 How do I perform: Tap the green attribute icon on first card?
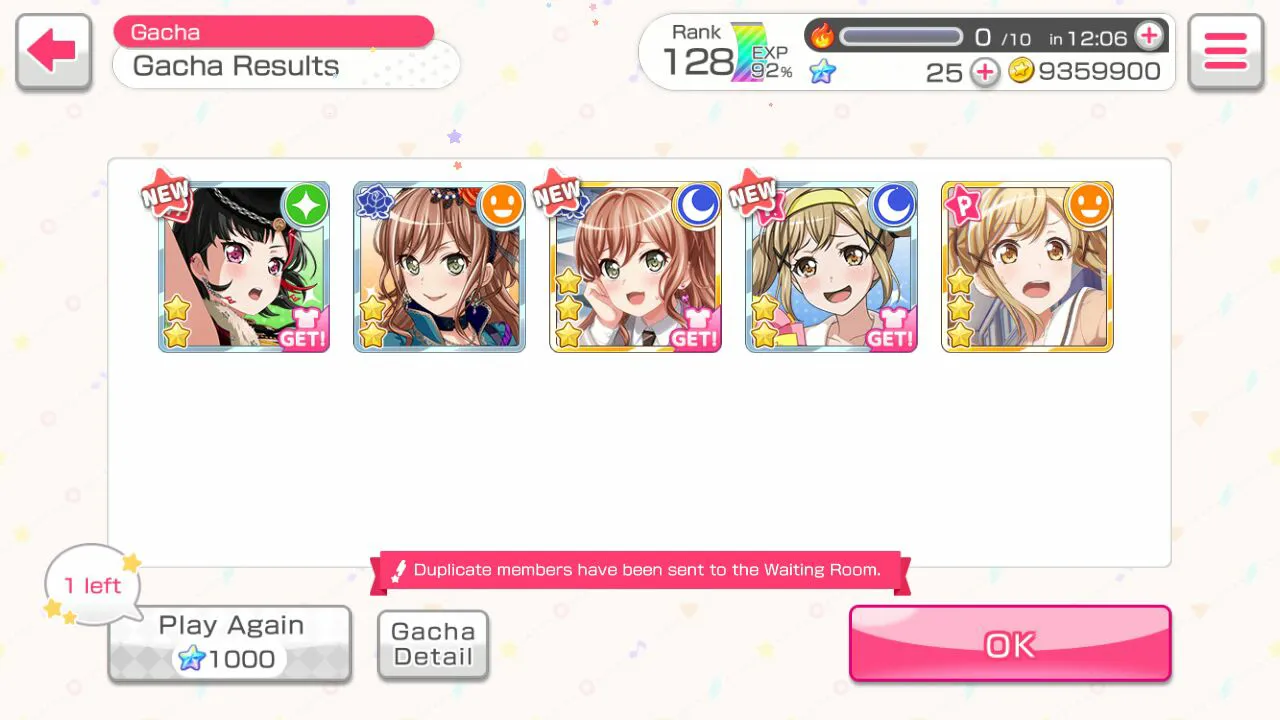click(306, 205)
